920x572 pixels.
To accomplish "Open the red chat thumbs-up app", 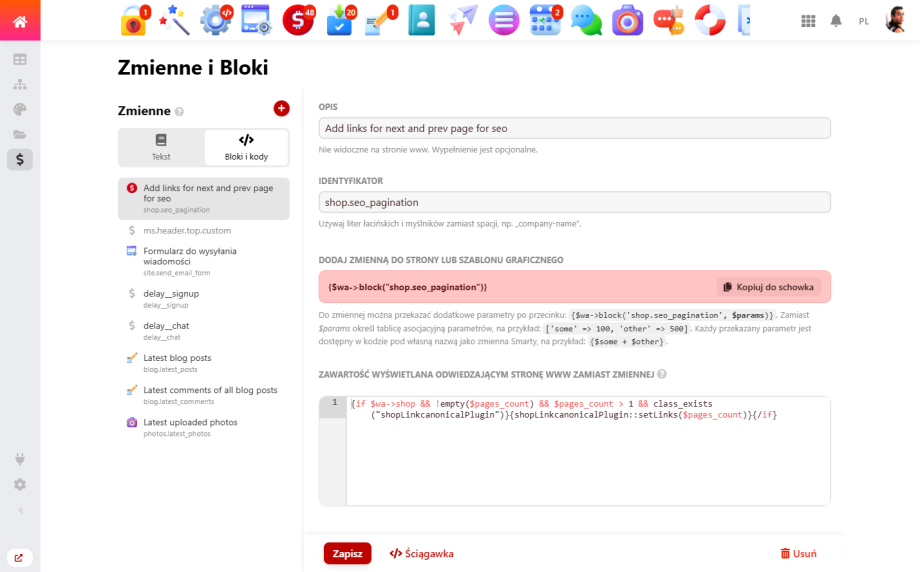I will click(669, 21).
